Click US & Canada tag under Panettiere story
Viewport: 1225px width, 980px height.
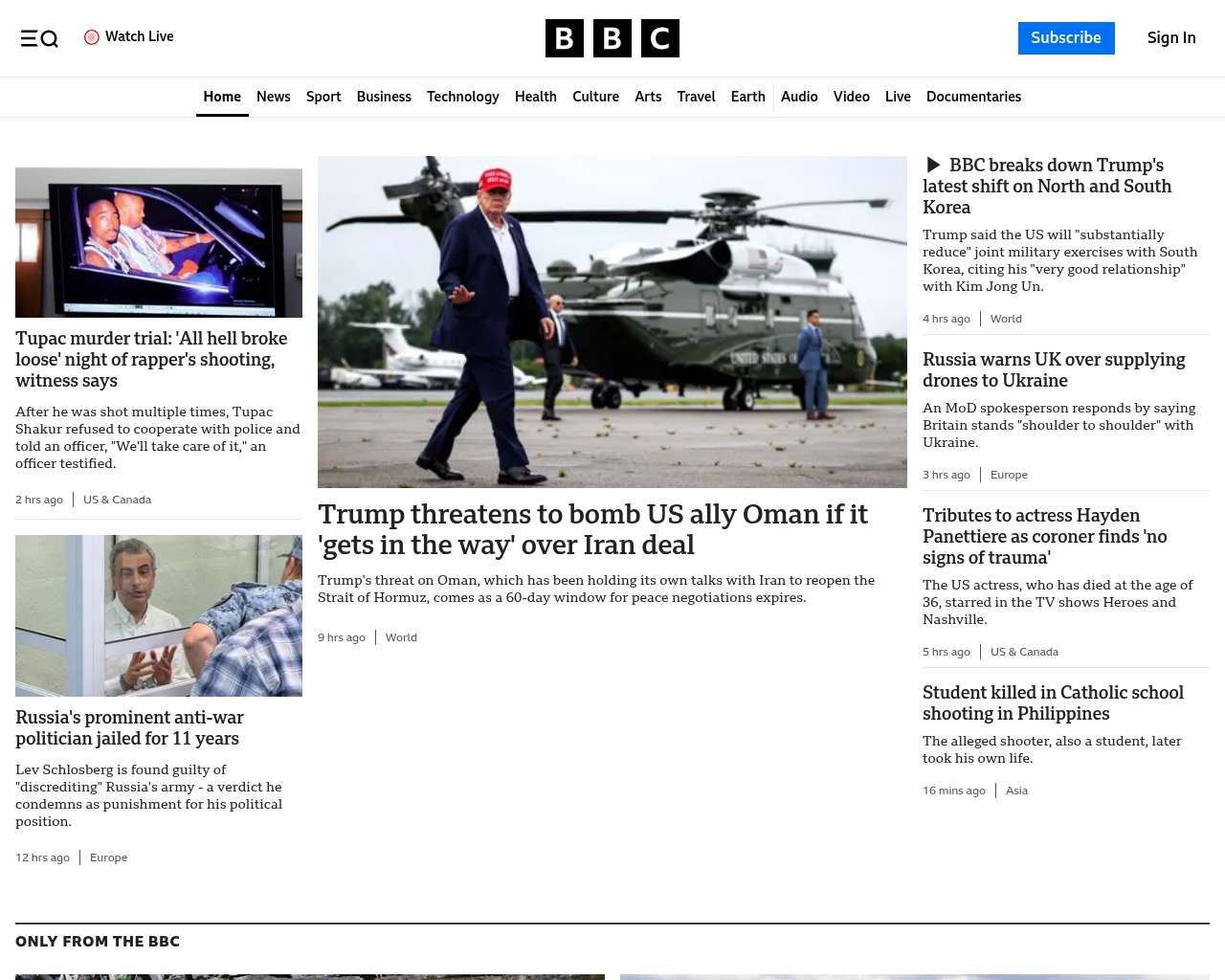click(1024, 652)
